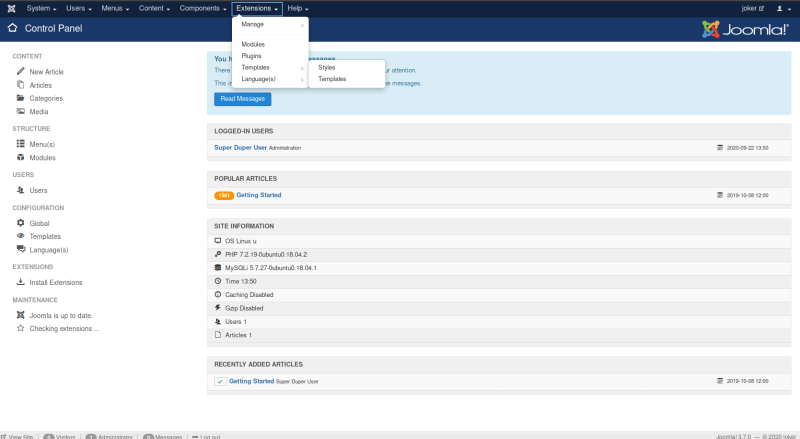The height and width of the screenshot is (439, 800).
Task: Click the Joomla logo icon in top bar
Action: pos(11,8)
